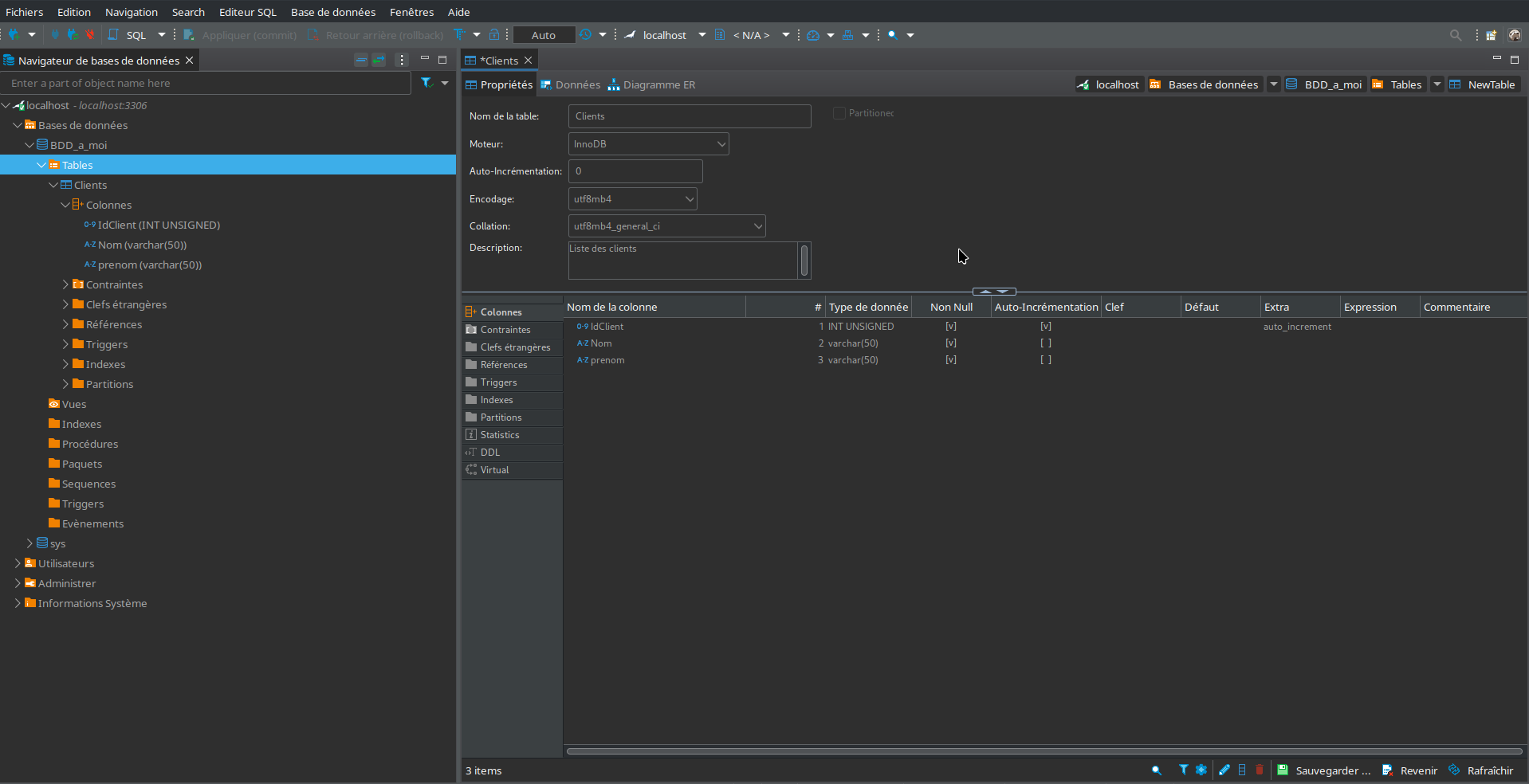1529x784 pixels.
Task: Expand the Clefs étrangères tree node
Action: [x=65, y=304]
